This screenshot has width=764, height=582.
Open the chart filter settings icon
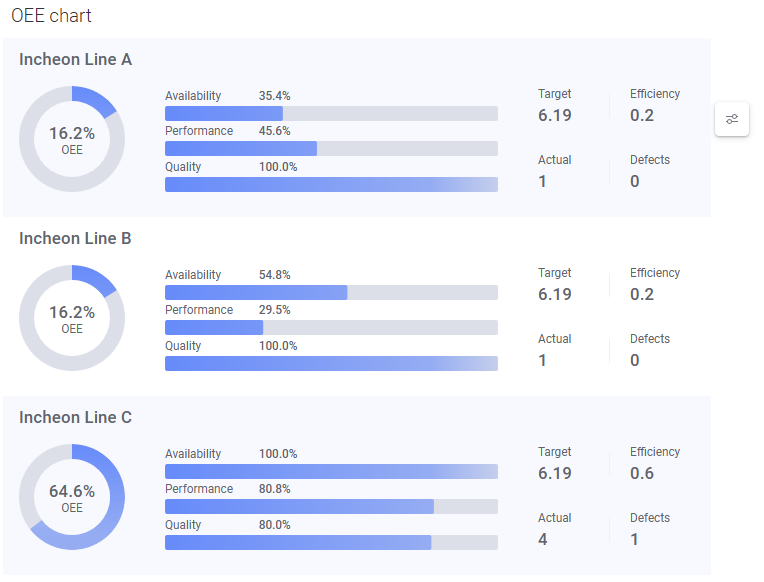(732, 120)
